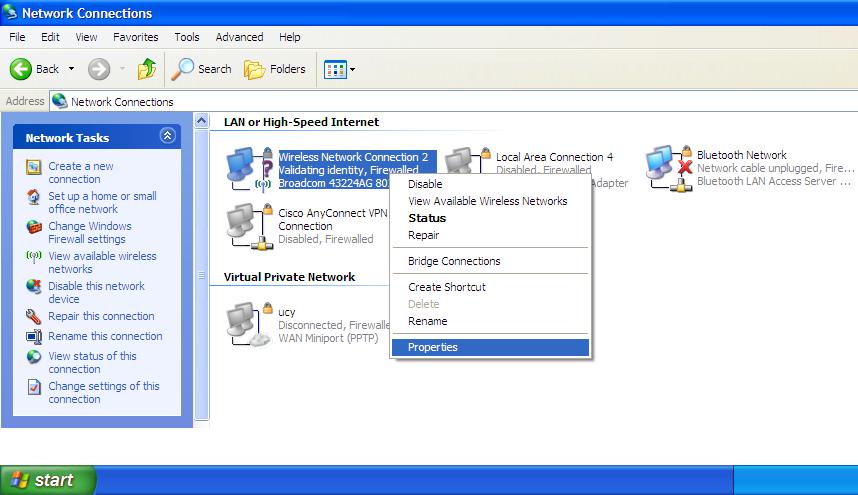The image size is (858, 495).
Task: Click the Up folder icon
Action: pyautogui.click(x=147, y=69)
